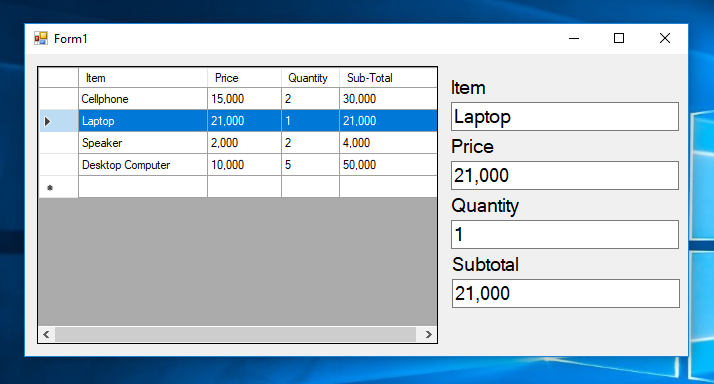Image resolution: width=714 pixels, height=384 pixels.
Task: Click the new row asterisk header
Action: click(x=59, y=187)
